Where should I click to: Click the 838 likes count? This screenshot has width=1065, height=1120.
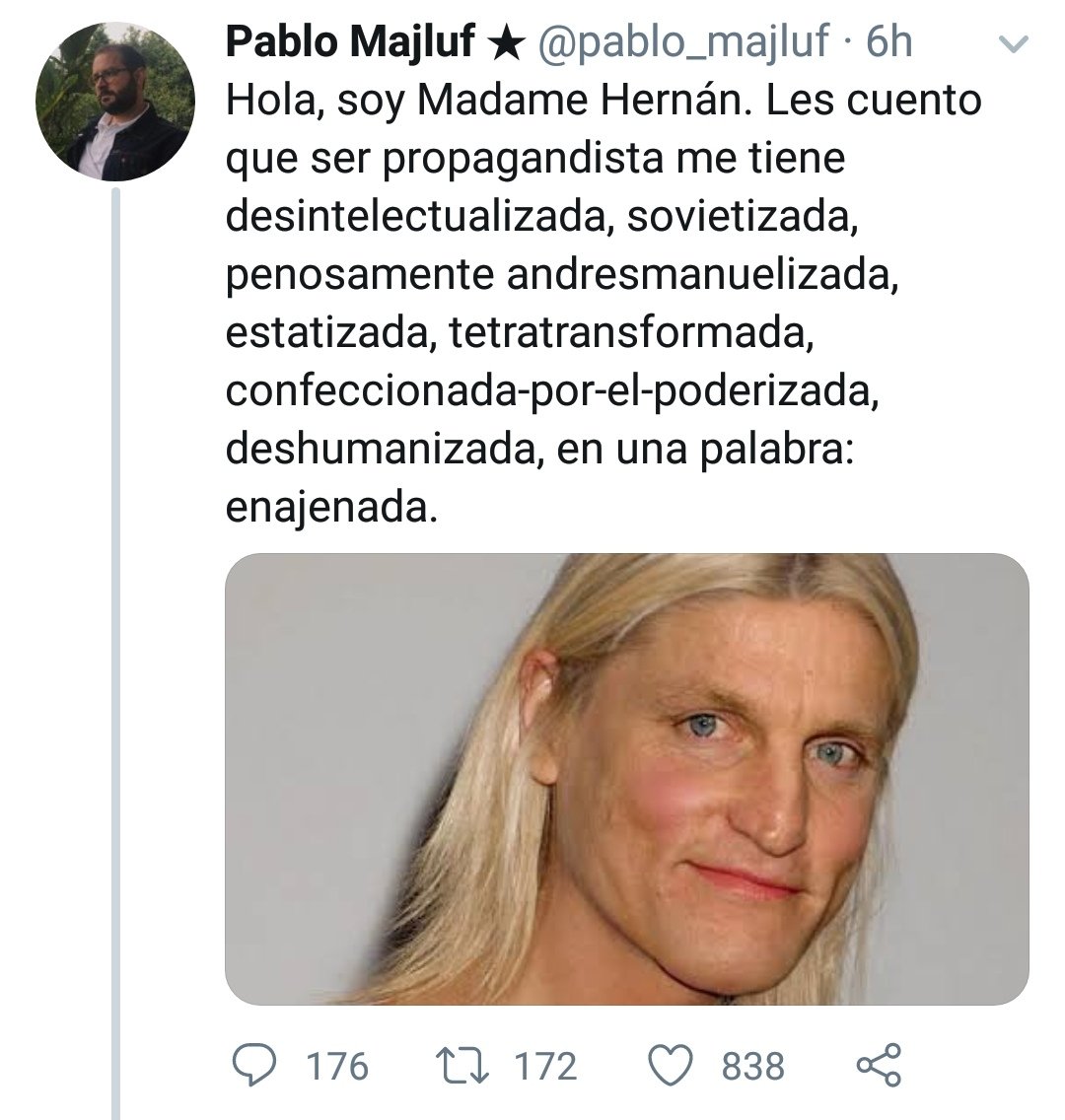pos(753,1066)
